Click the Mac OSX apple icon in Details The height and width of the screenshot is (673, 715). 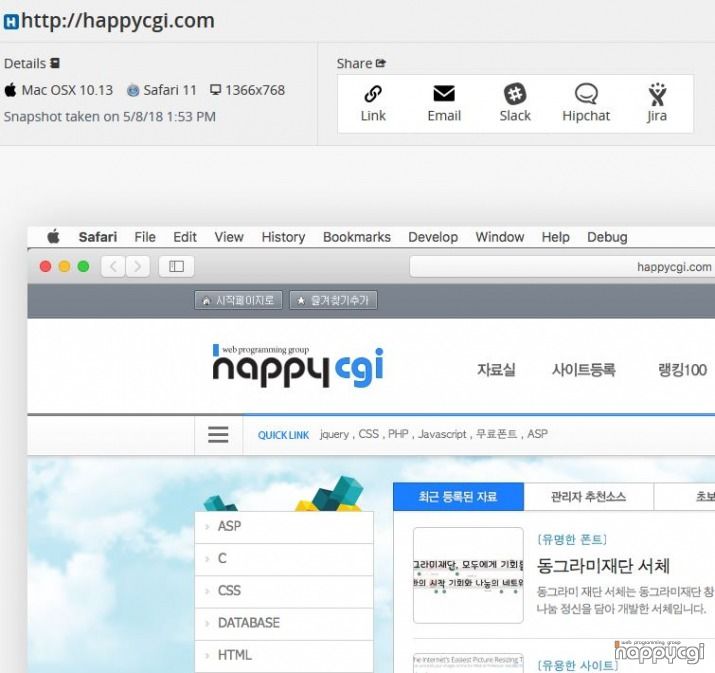tap(10, 89)
